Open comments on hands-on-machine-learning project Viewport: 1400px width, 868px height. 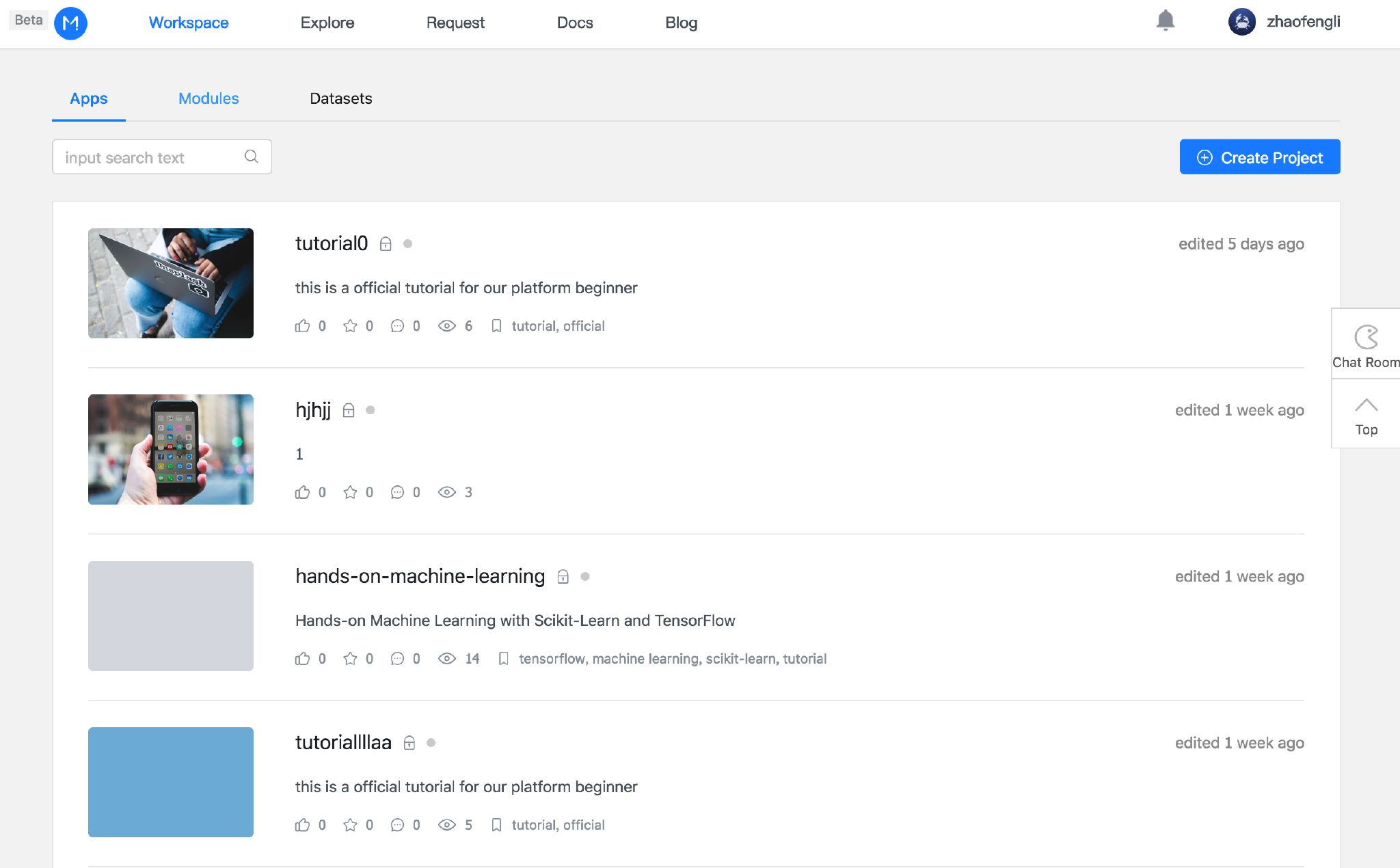click(397, 659)
